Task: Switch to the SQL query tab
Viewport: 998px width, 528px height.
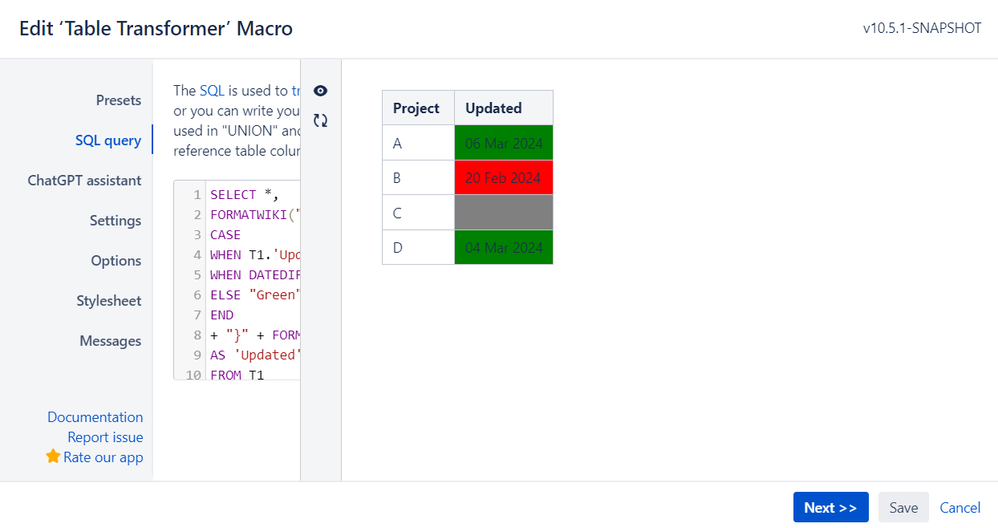Action: point(108,140)
